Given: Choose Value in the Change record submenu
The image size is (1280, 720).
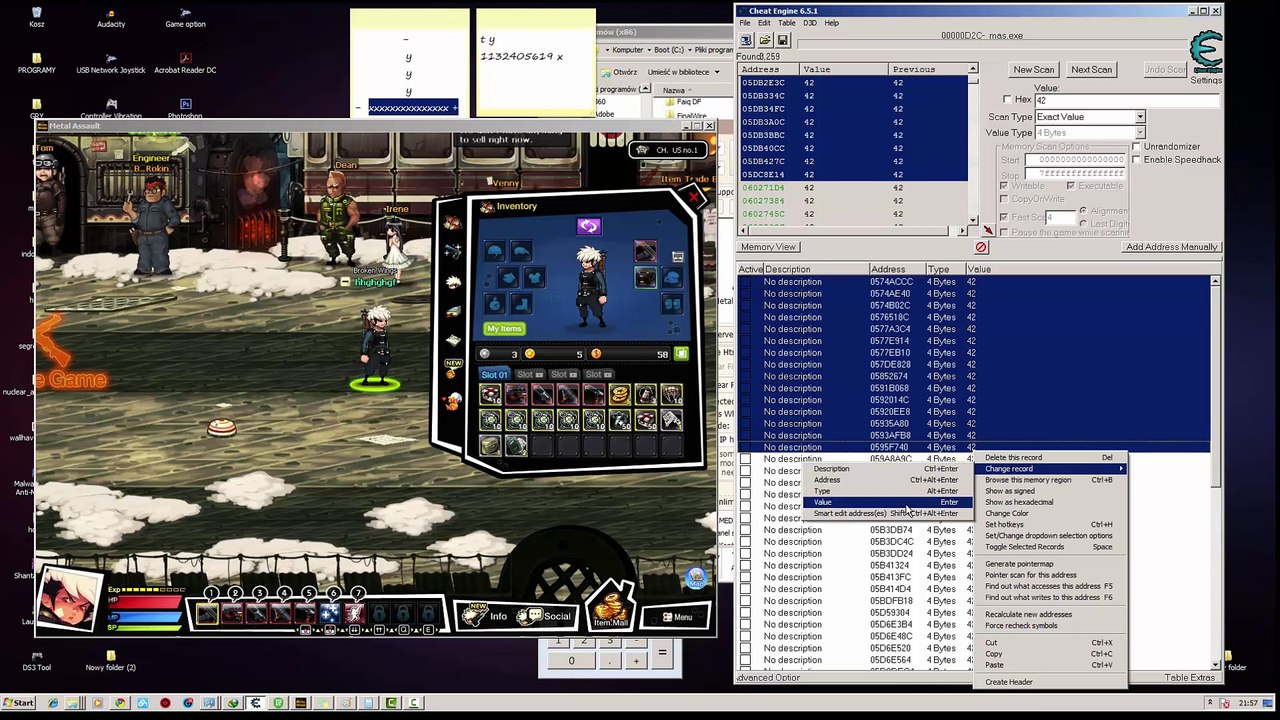Looking at the screenshot, I should click(887, 502).
